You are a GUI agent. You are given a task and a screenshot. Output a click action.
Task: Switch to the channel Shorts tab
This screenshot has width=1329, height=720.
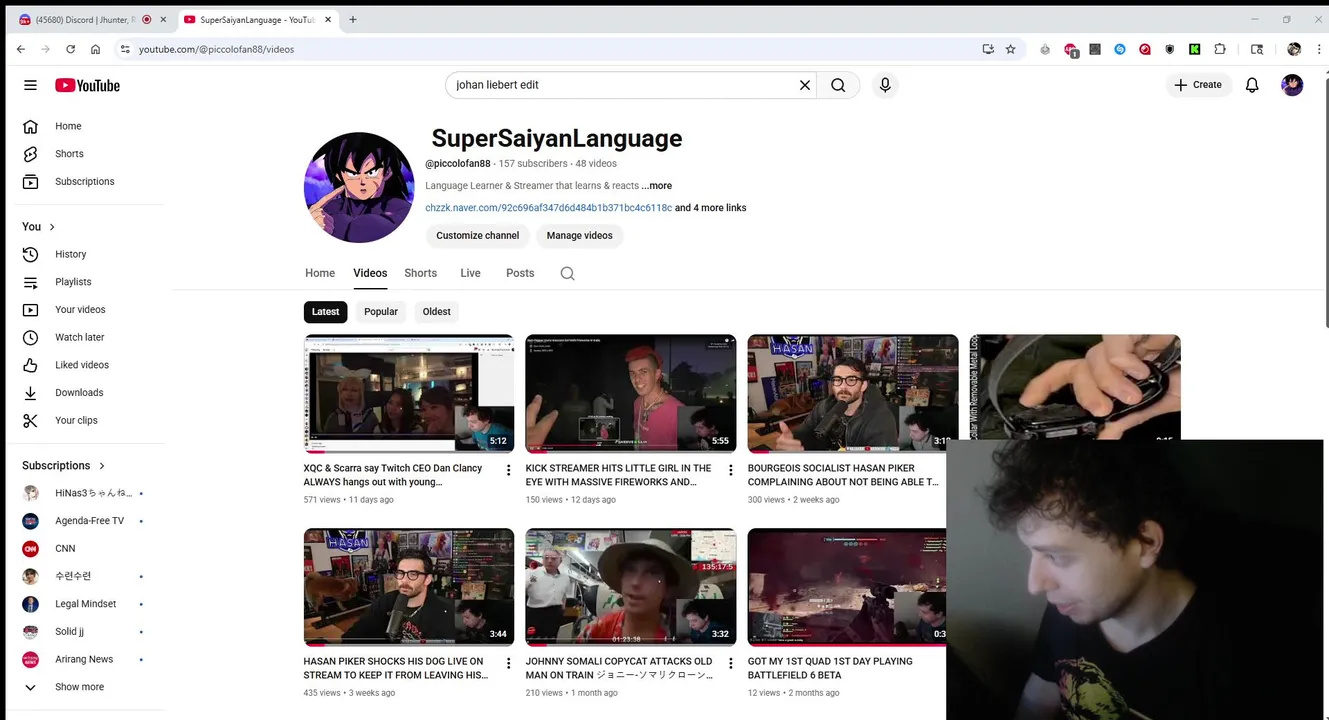point(420,273)
